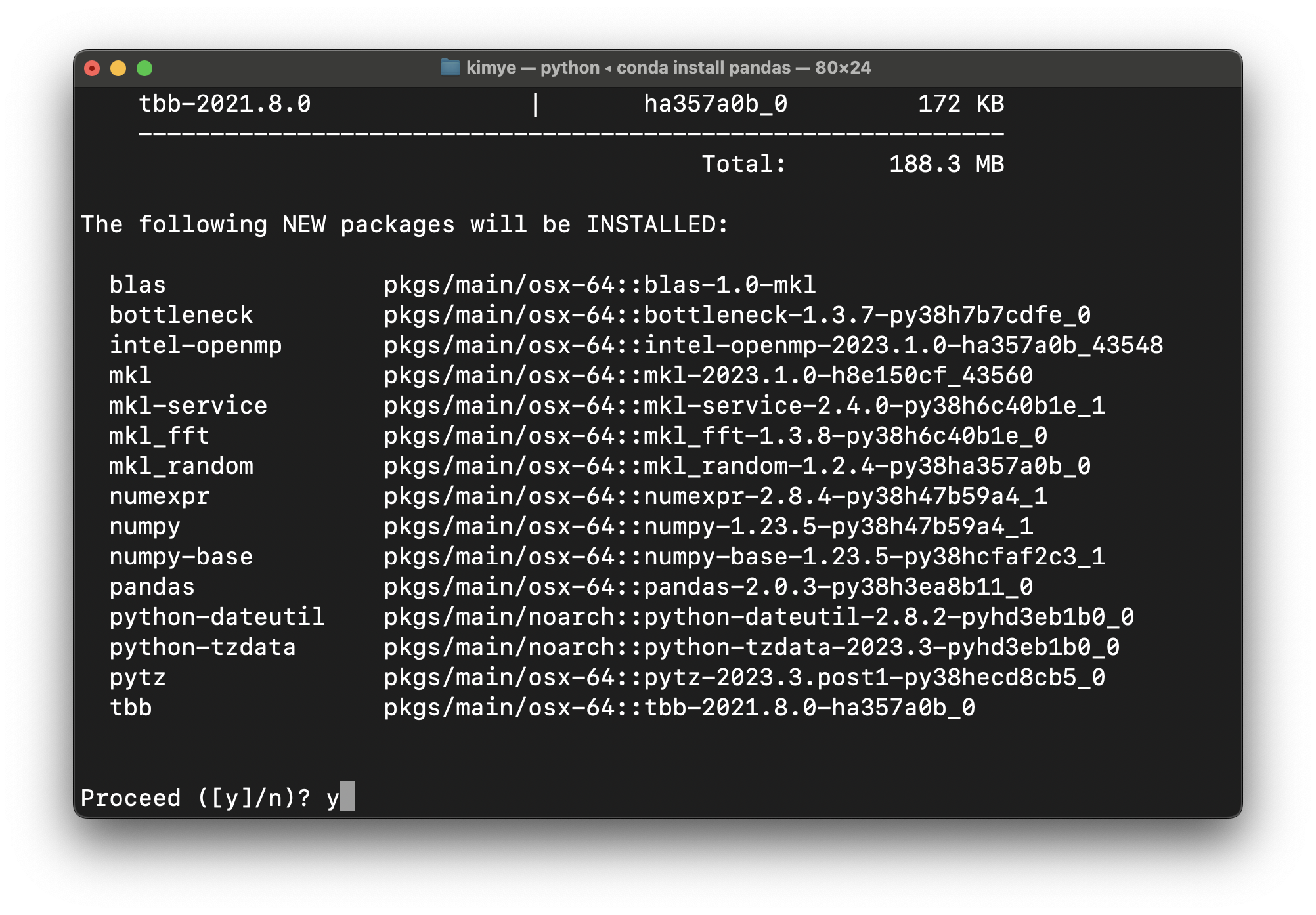
Task: Click the 'python-dateutil' package name
Action: point(217,617)
